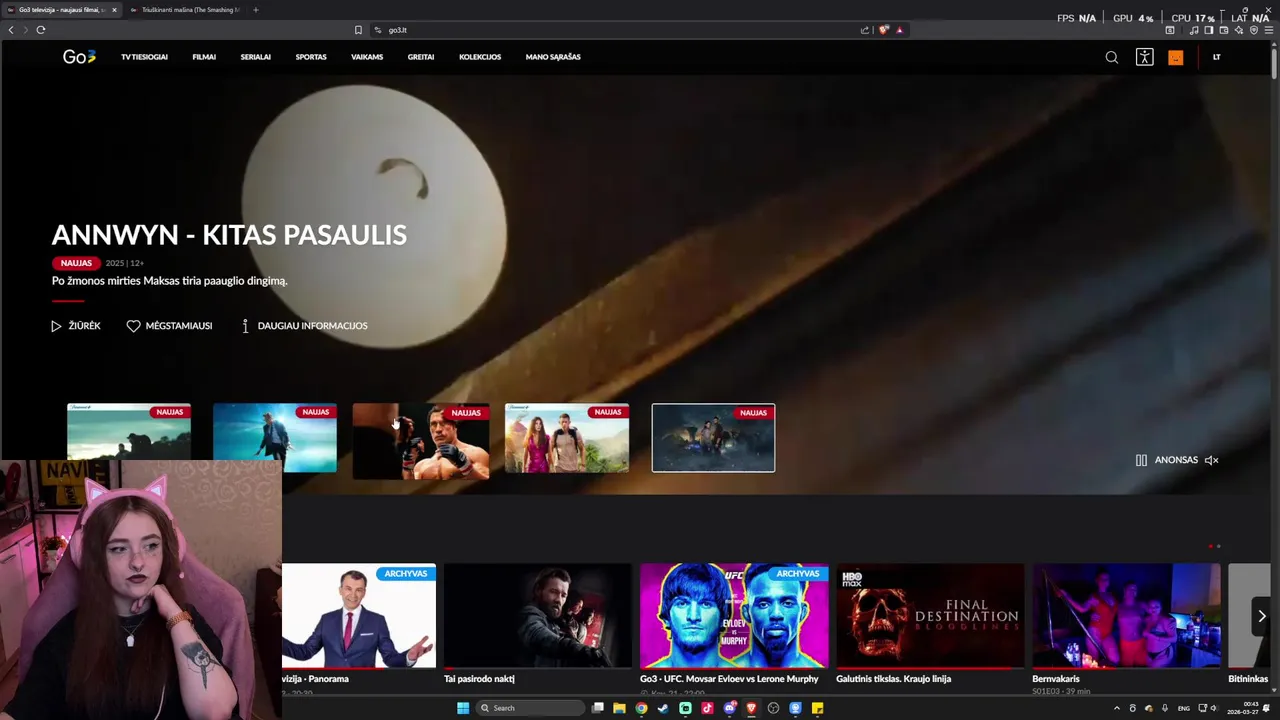Open the LT language selector

click(1217, 57)
